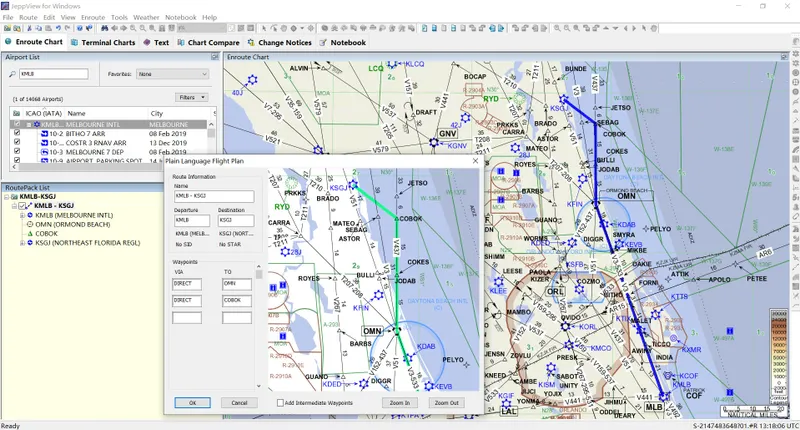Select OMN (ORMOND BEACH) in route tree

(x=72, y=224)
